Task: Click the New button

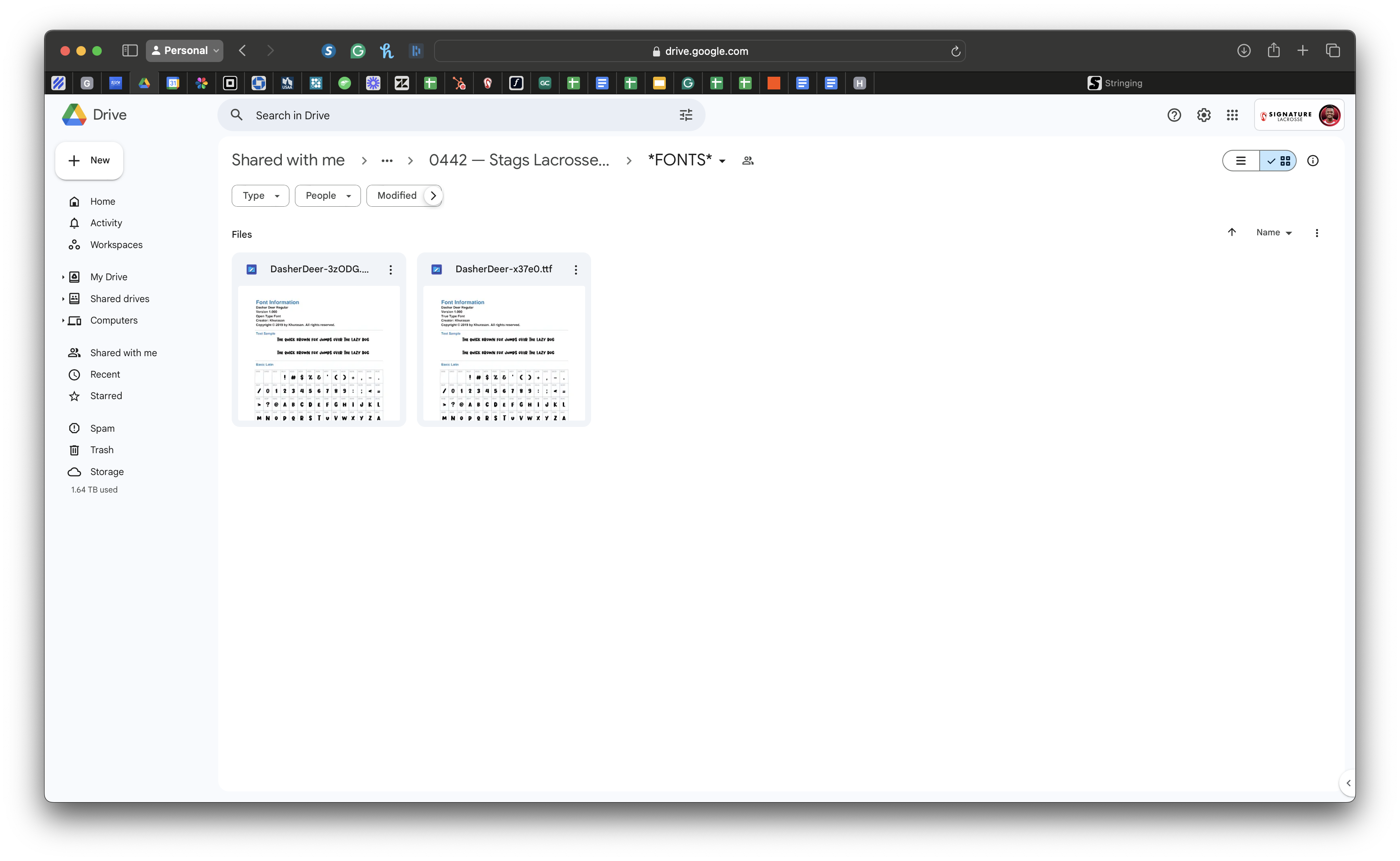Action: pyautogui.click(x=89, y=161)
